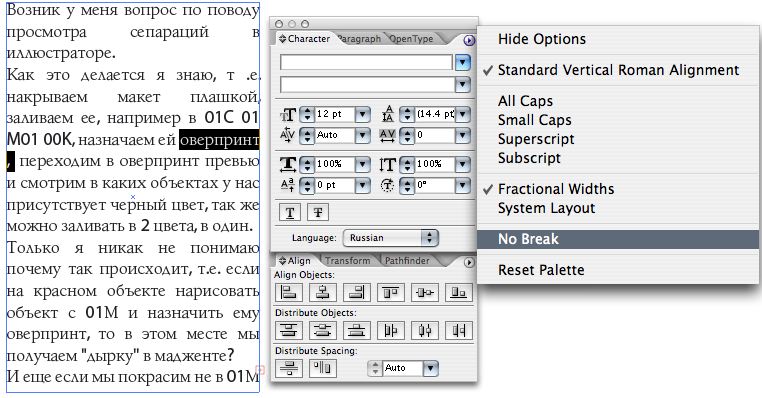Click the leading stepper arrows
The height and width of the screenshot is (398, 762).
coord(407,114)
